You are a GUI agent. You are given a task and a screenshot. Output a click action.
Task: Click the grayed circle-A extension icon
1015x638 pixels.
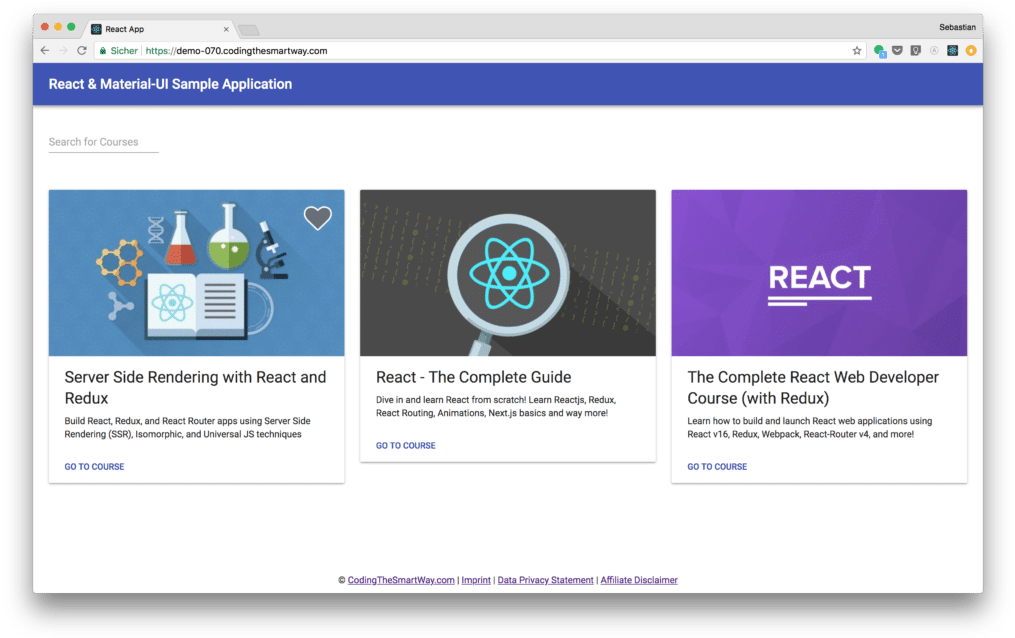[933, 50]
